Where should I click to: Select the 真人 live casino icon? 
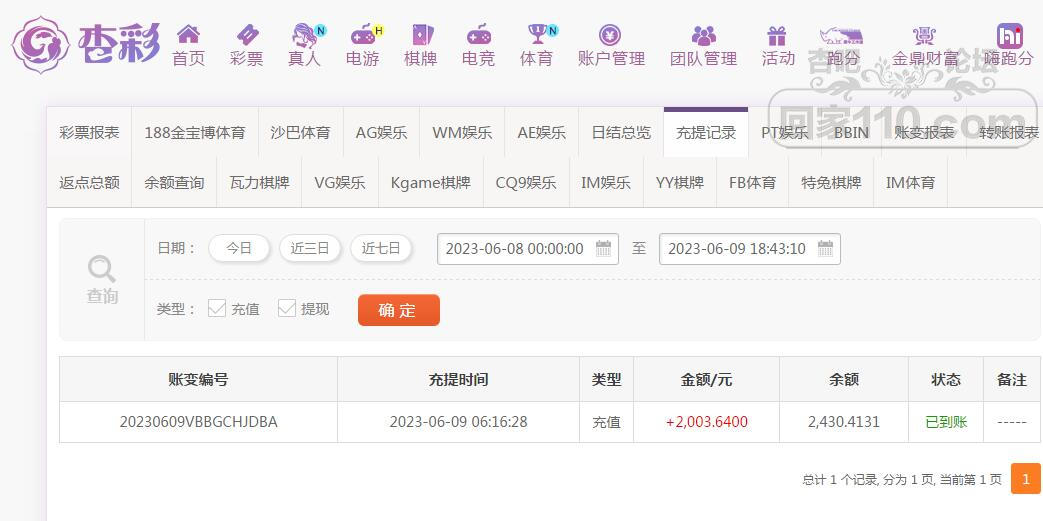coord(303,35)
